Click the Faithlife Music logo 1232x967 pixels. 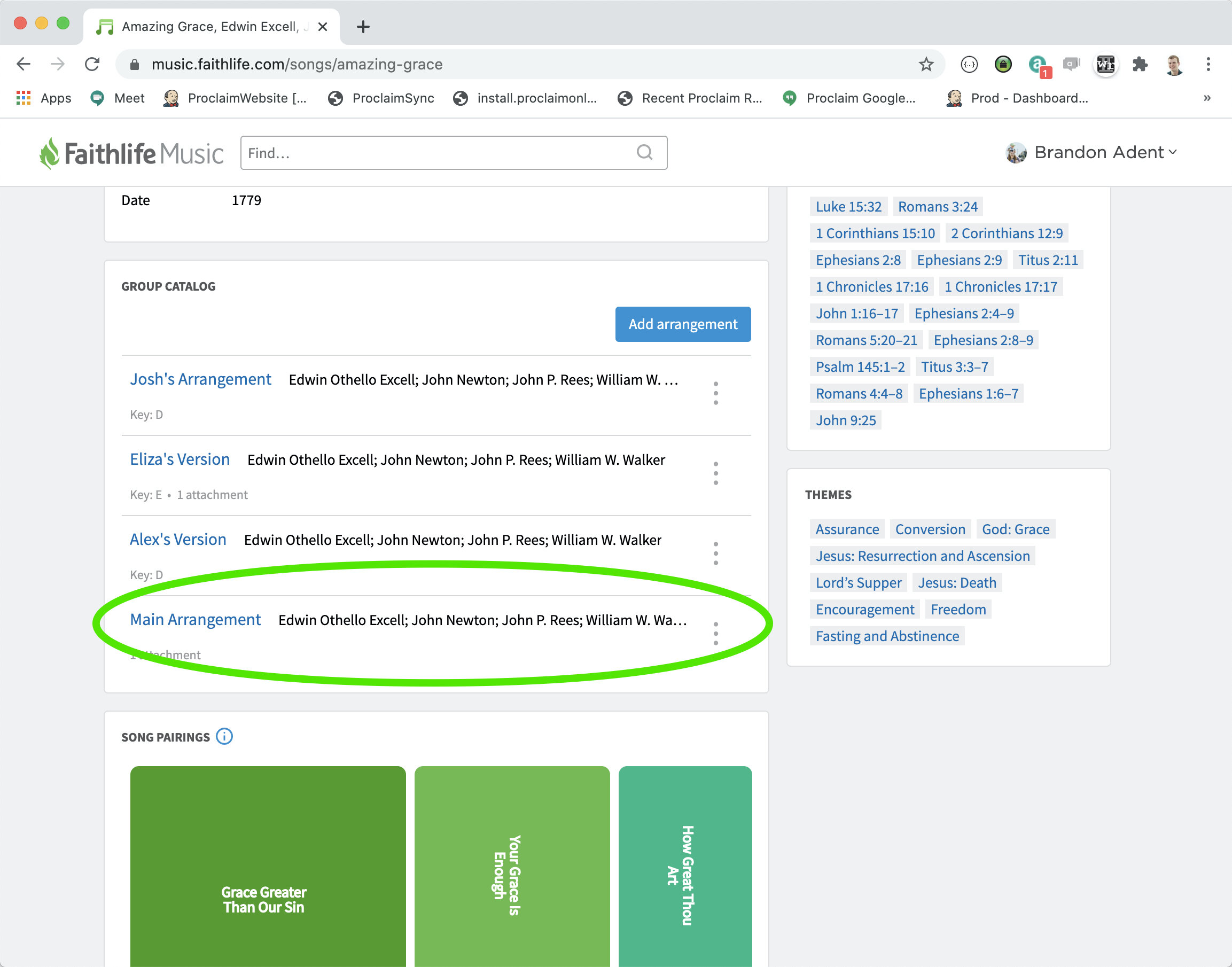(x=131, y=153)
